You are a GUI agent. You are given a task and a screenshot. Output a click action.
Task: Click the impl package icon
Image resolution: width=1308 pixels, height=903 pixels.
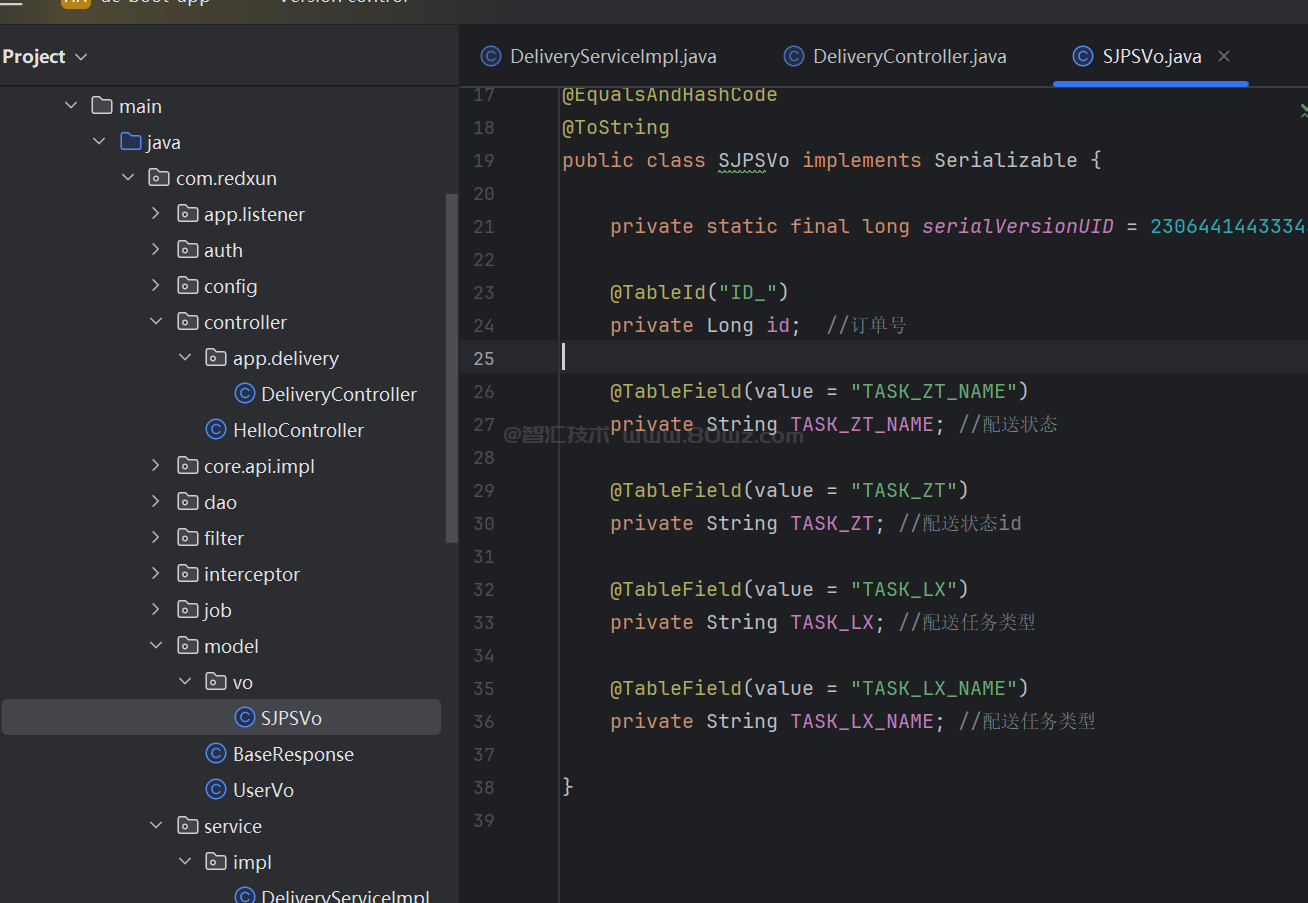point(215,862)
